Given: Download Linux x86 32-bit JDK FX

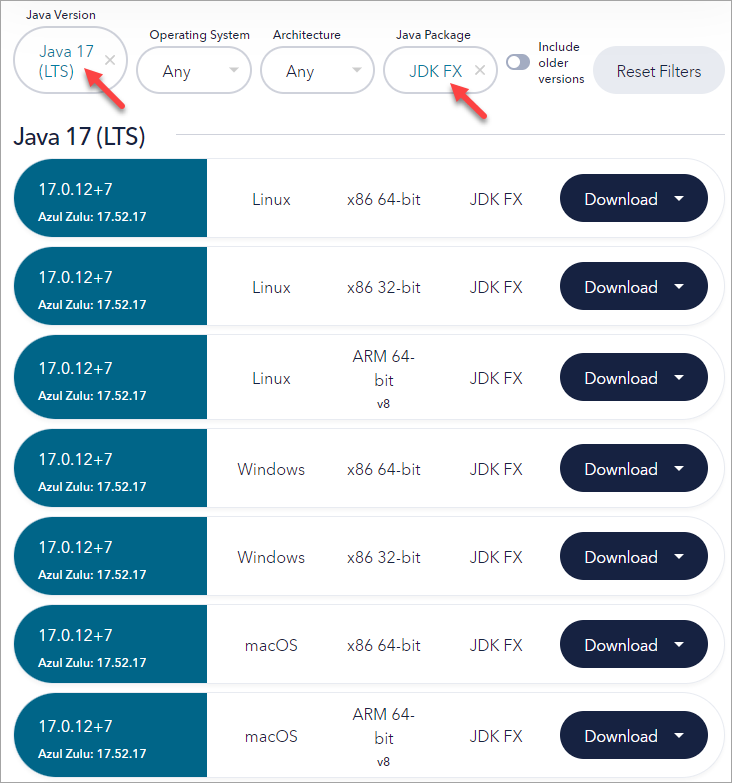Looking at the screenshot, I should tap(620, 287).
